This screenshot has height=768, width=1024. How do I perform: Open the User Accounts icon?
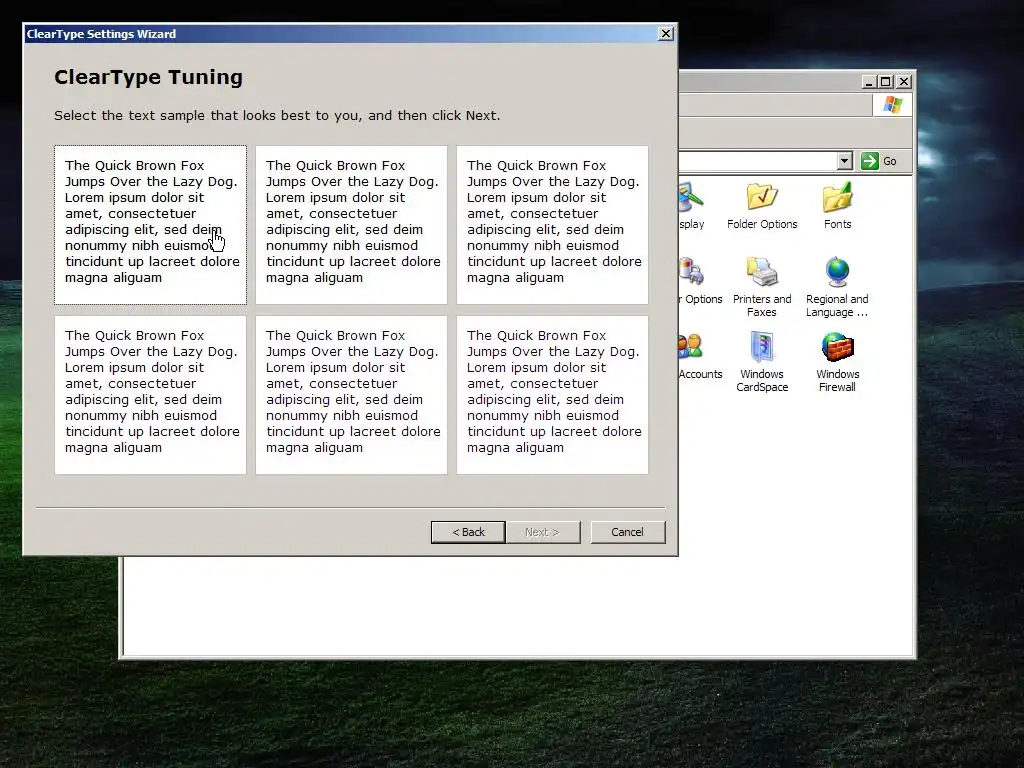click(x=700, y=357)
